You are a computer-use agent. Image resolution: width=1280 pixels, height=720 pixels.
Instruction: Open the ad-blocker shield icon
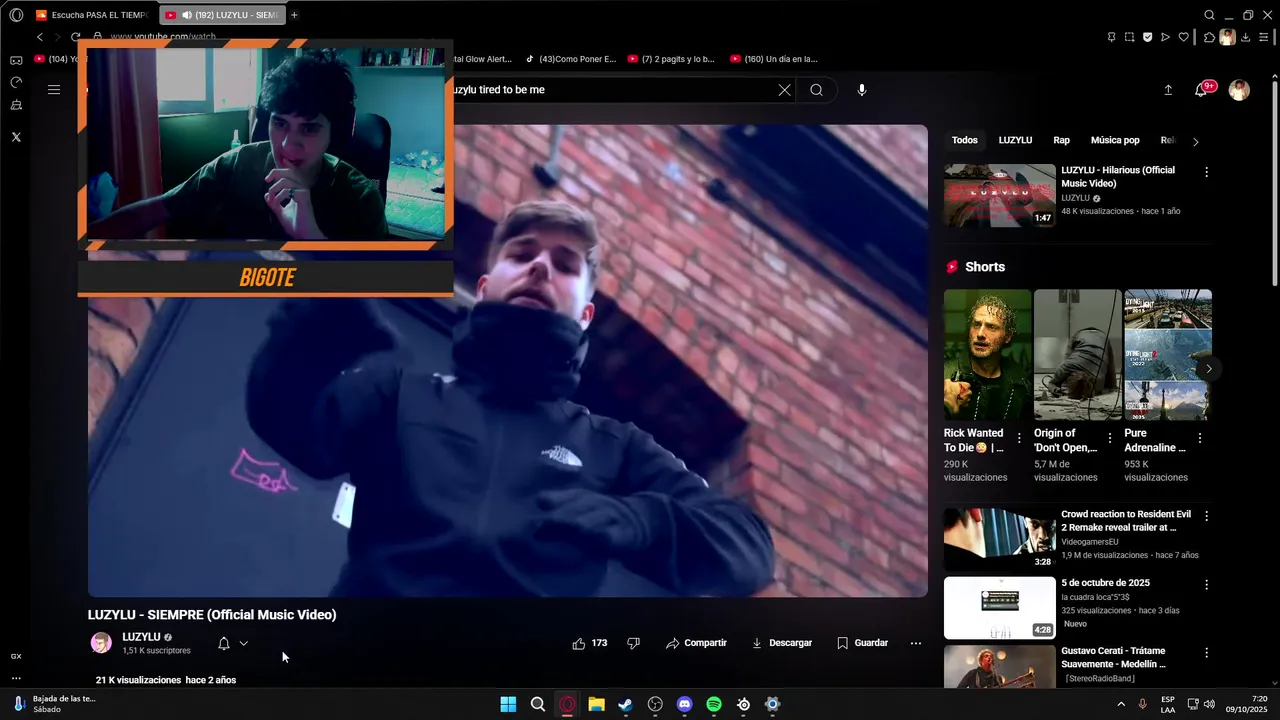coord(1147,37)
